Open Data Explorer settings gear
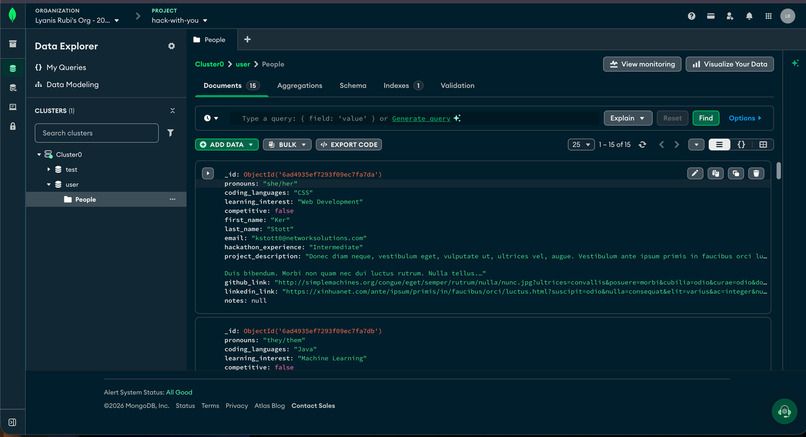The image size is (806, 437). [171, 46]
